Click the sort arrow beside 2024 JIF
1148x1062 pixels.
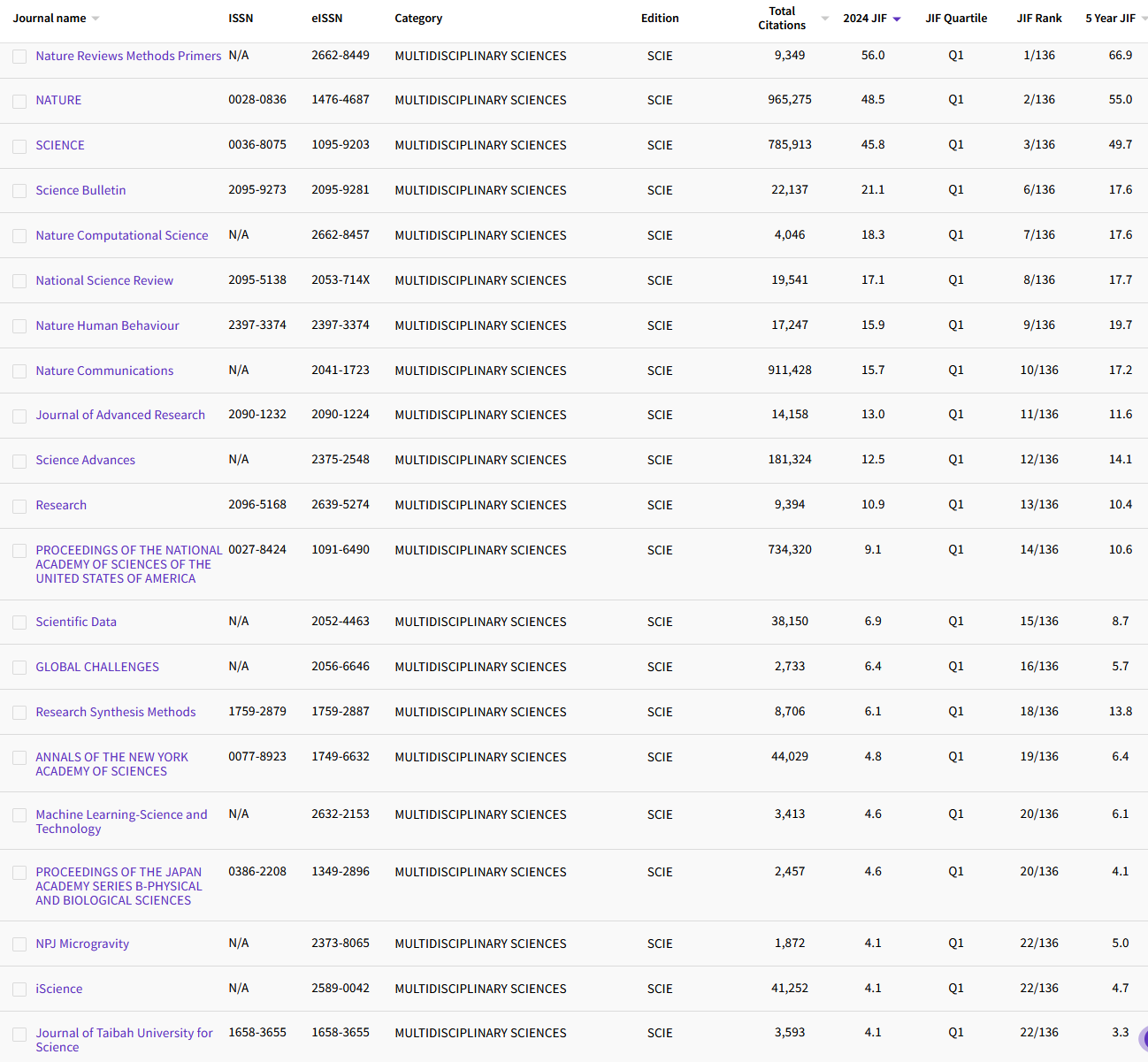pyautogui.click(x=898, y=18)
